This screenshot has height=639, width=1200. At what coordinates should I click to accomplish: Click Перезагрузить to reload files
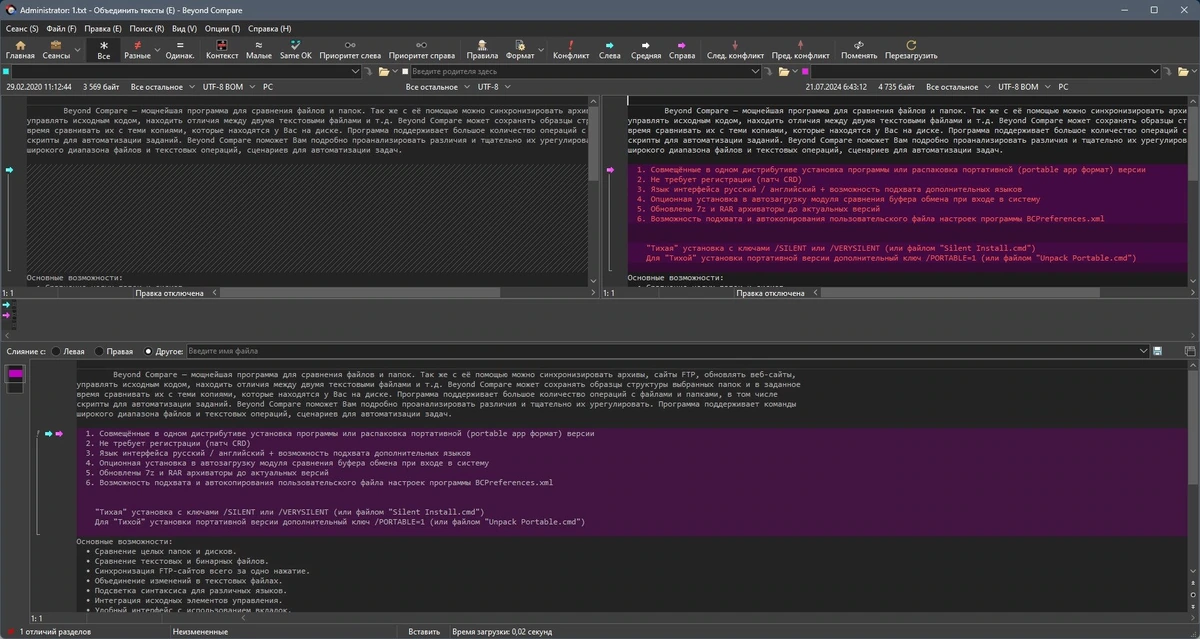point(911,50)
